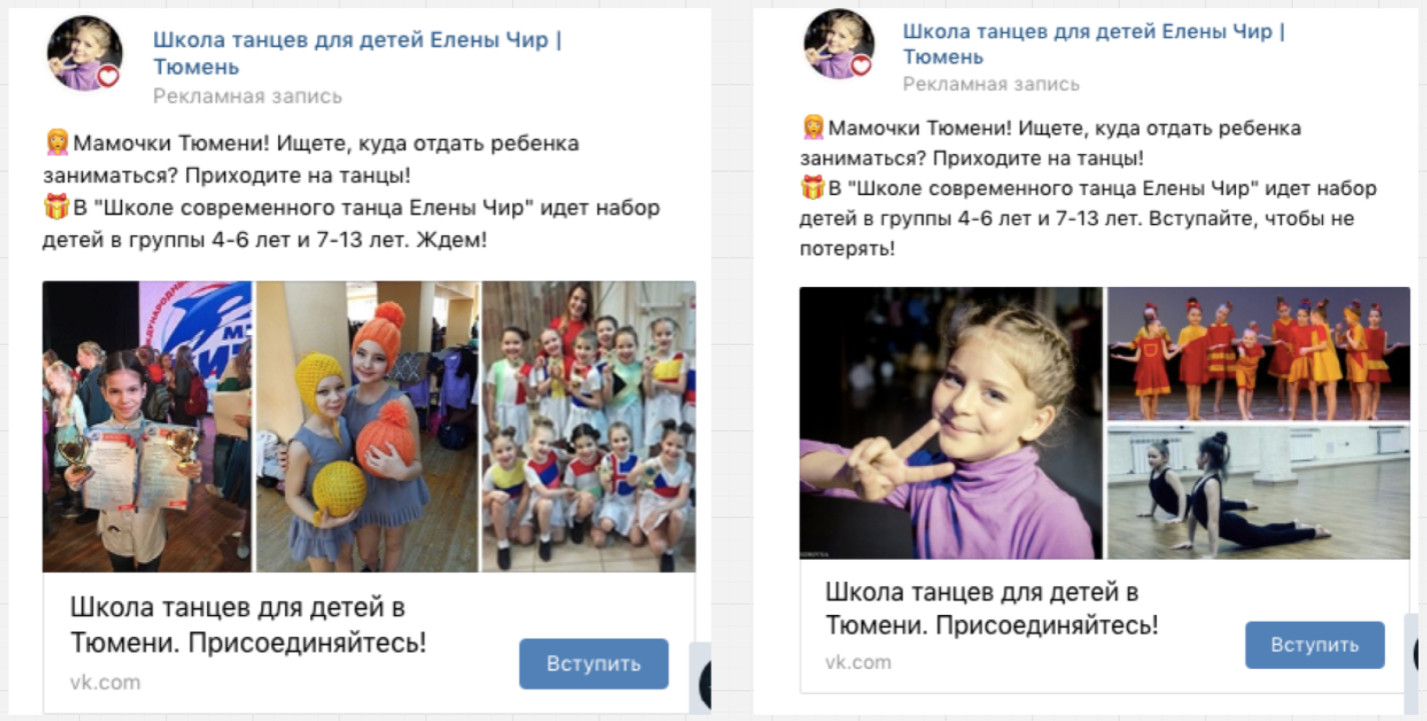Click the vk.com link in left ad

coord(105,683)
